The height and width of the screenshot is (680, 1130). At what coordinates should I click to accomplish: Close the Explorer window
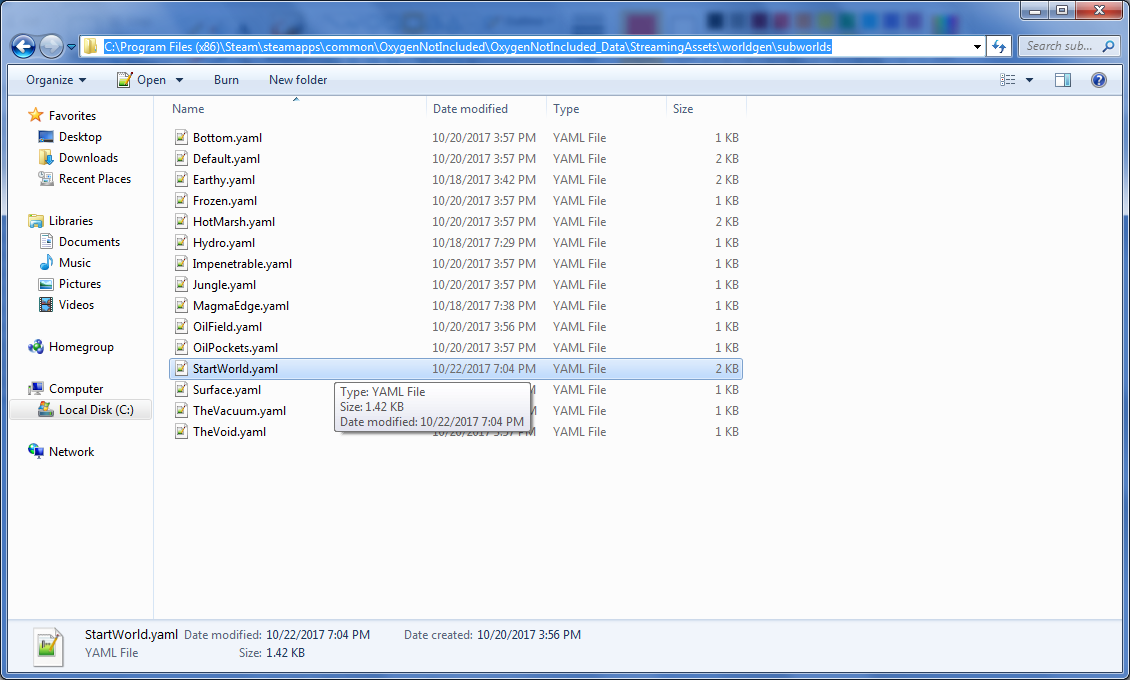1099,10
